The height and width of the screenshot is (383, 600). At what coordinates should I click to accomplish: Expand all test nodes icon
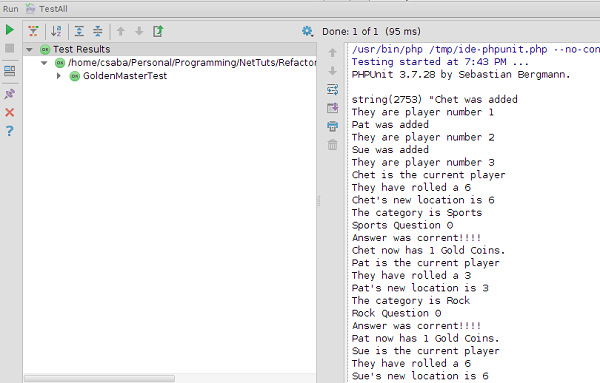click(x=79, y=31)
